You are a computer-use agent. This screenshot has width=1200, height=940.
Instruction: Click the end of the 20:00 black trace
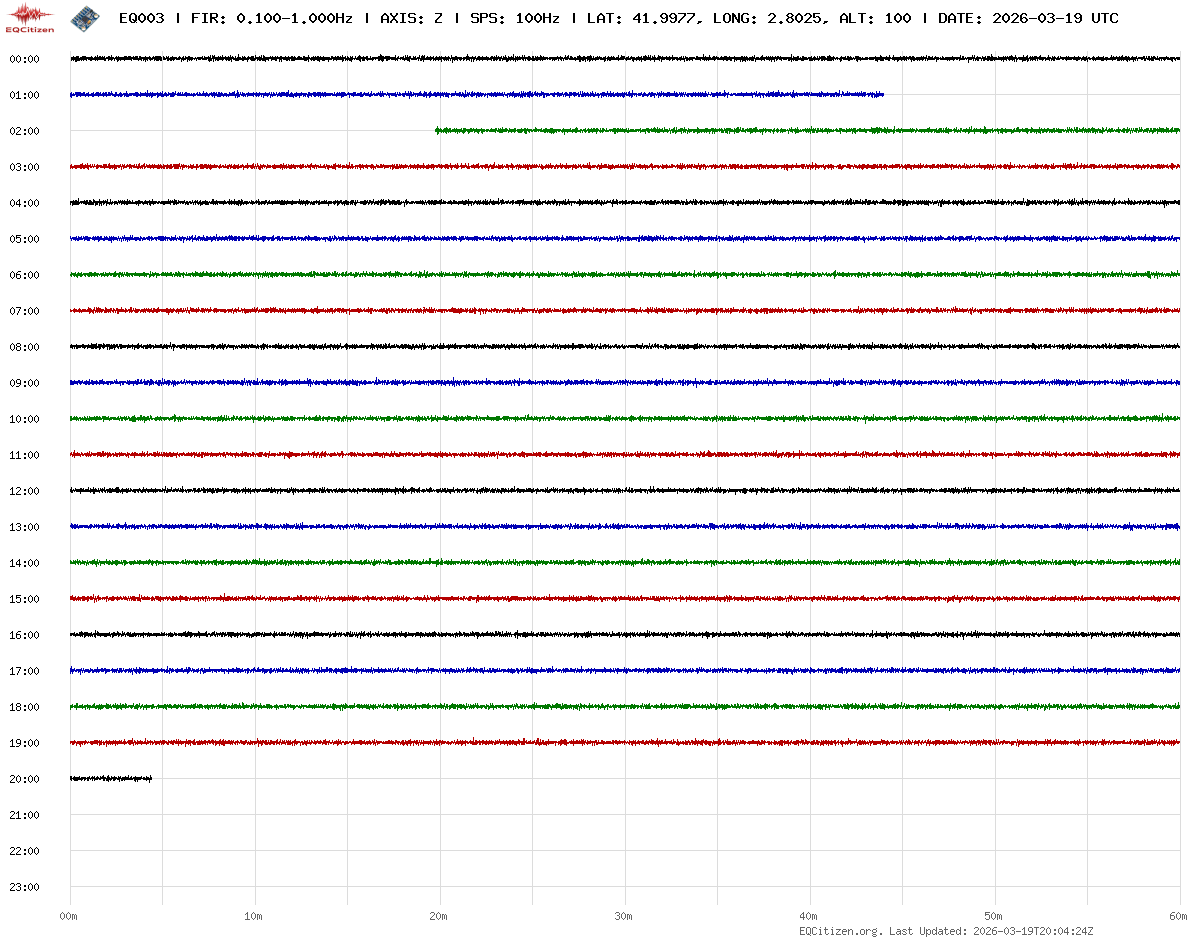click(x=151, y=778)
